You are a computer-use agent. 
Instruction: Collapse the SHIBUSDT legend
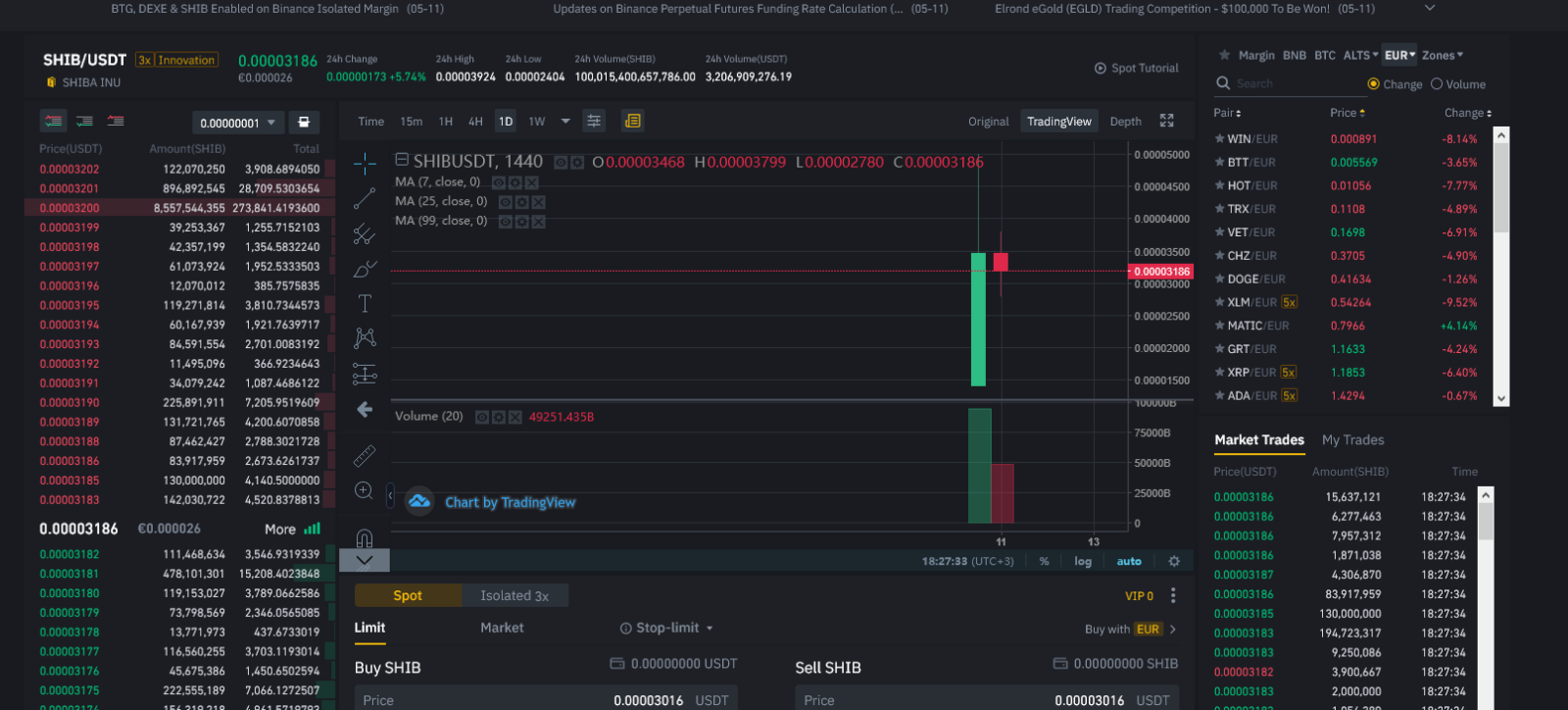(402, 160)
